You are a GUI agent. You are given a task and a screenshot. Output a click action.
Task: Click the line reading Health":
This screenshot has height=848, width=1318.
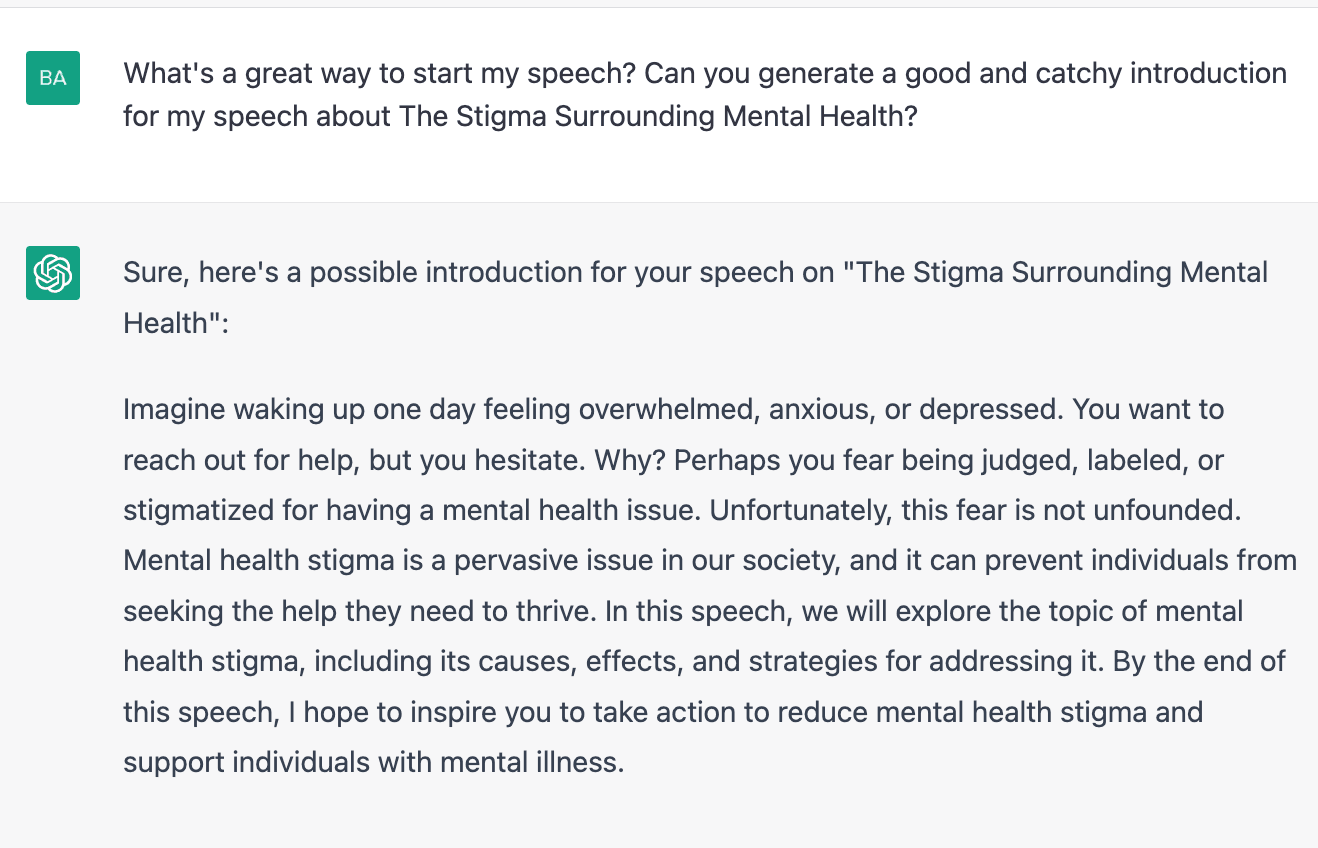[x=176, y=322]
